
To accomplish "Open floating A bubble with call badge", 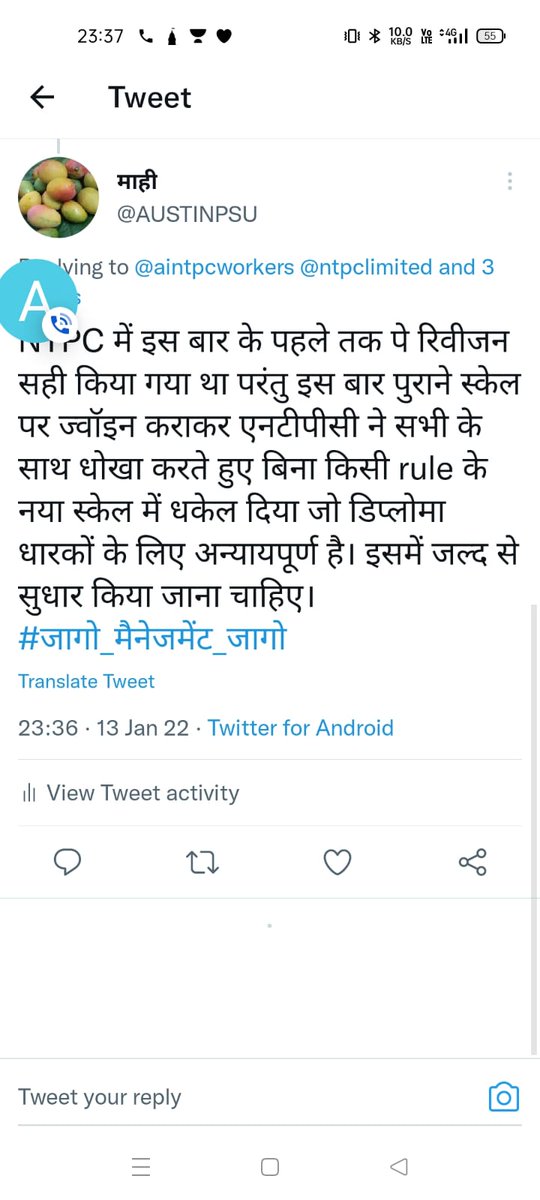I will pyautogui.click(x=38, y=299).
